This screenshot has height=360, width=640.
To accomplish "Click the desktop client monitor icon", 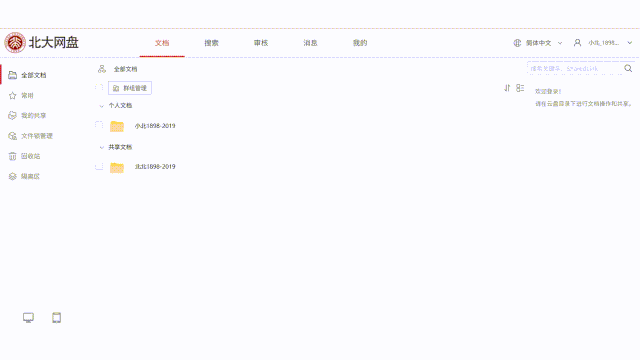I will tap(28, 318).
